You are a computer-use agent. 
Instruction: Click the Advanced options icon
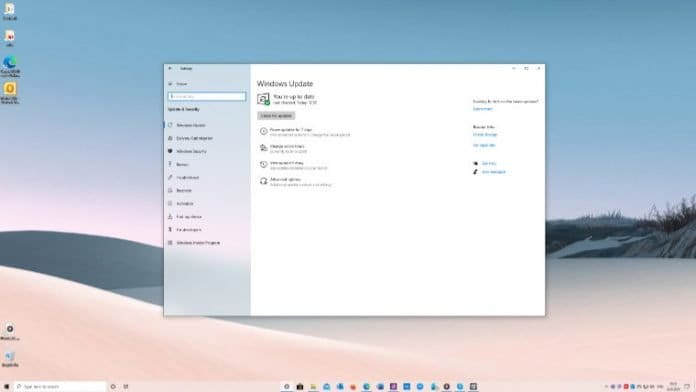pyautogui.click(x=263, y=181)
